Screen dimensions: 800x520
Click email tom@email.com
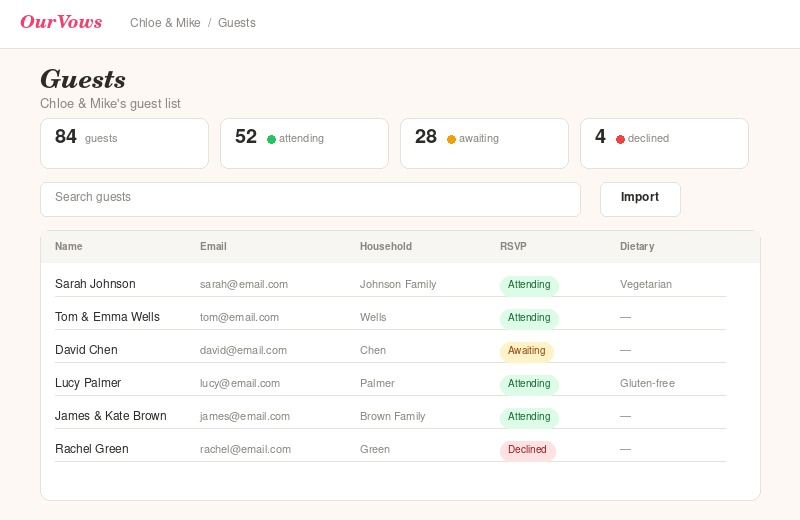click(239, 317)
